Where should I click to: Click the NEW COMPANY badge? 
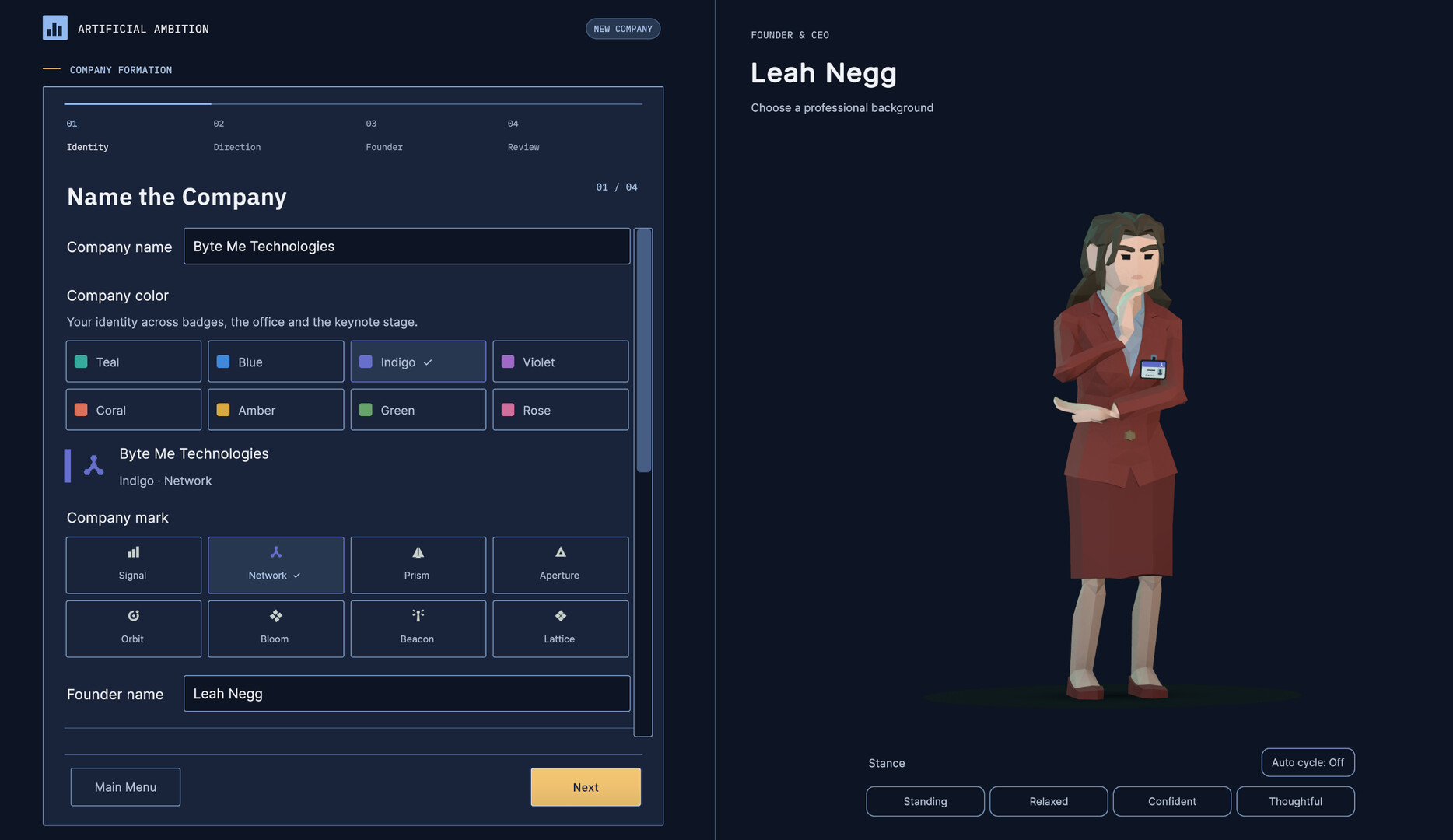(623, 29)
